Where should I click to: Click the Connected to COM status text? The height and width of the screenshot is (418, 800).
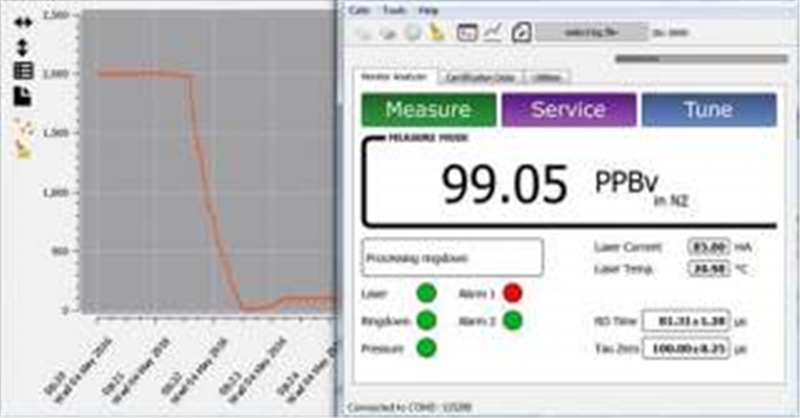[x=409, y=407]
